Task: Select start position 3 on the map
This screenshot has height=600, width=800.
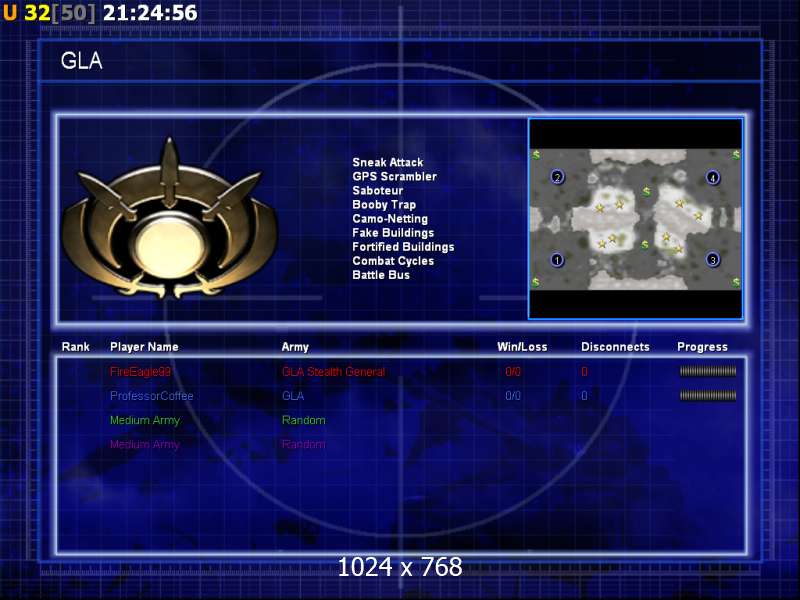Action: click(x=713, y=260)
